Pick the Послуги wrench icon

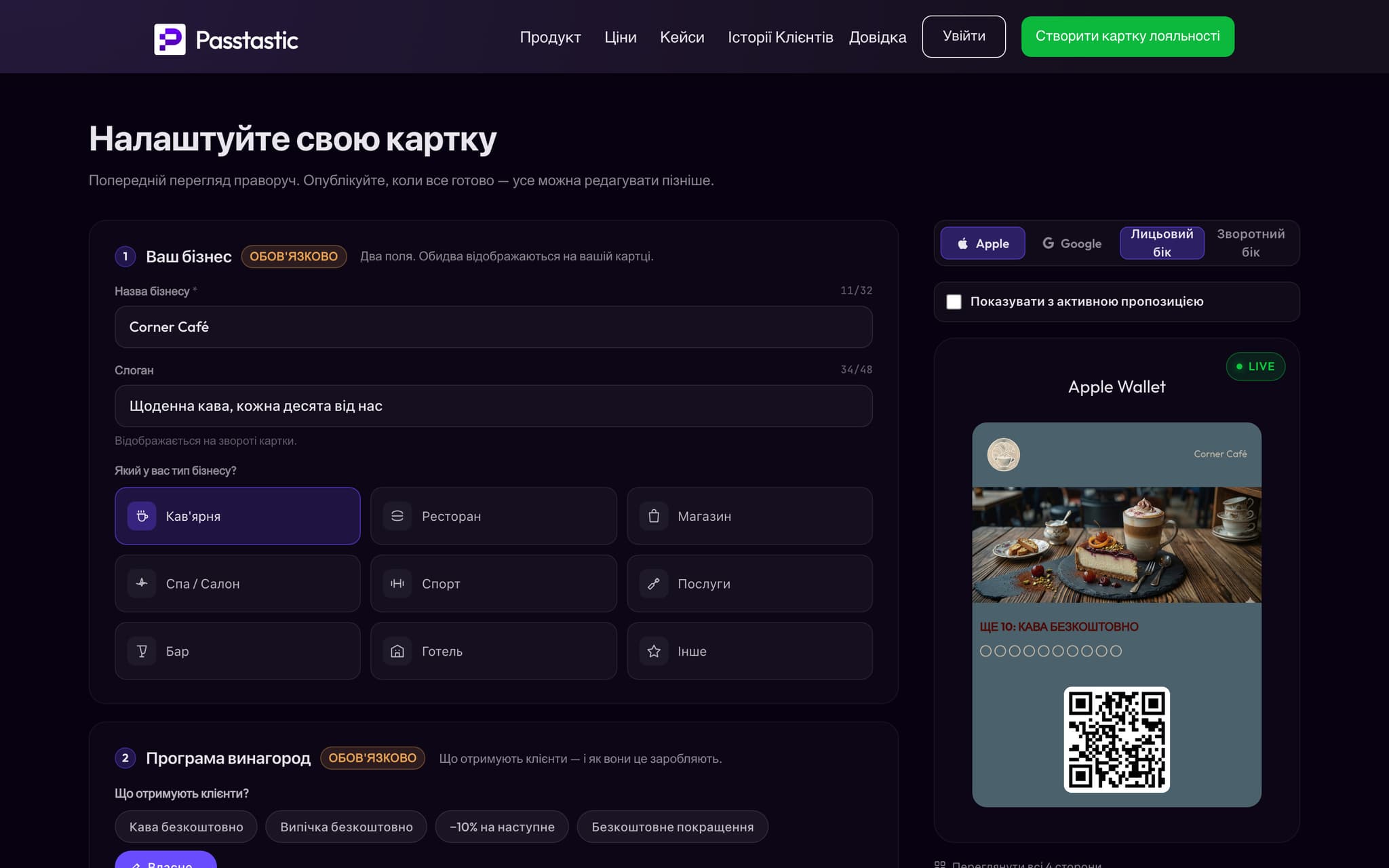pyautogui.click(x=654, y=583)
